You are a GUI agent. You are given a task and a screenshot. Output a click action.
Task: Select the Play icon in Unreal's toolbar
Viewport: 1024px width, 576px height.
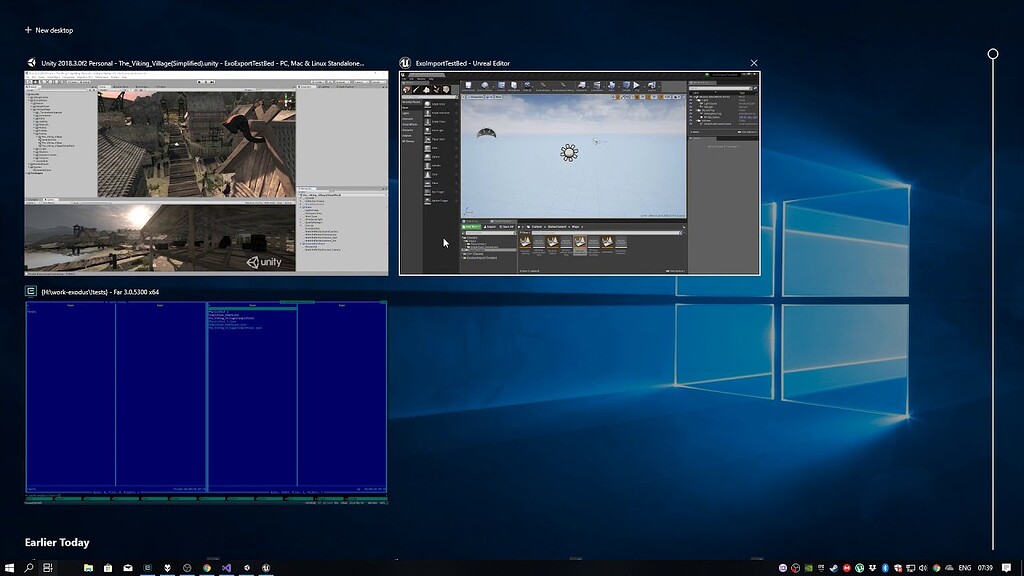pyautogui.click(x=636, y=86)
